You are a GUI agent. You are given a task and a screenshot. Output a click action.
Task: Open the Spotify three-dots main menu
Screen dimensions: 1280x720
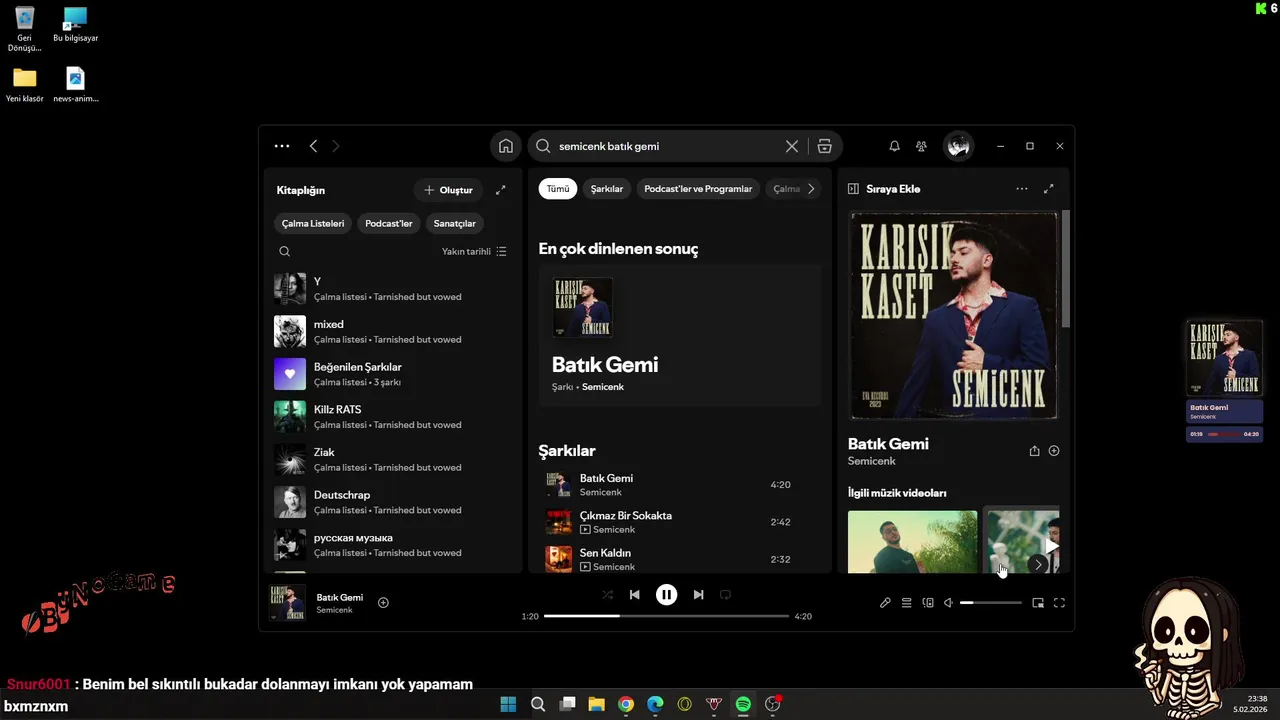click(282, 146)
